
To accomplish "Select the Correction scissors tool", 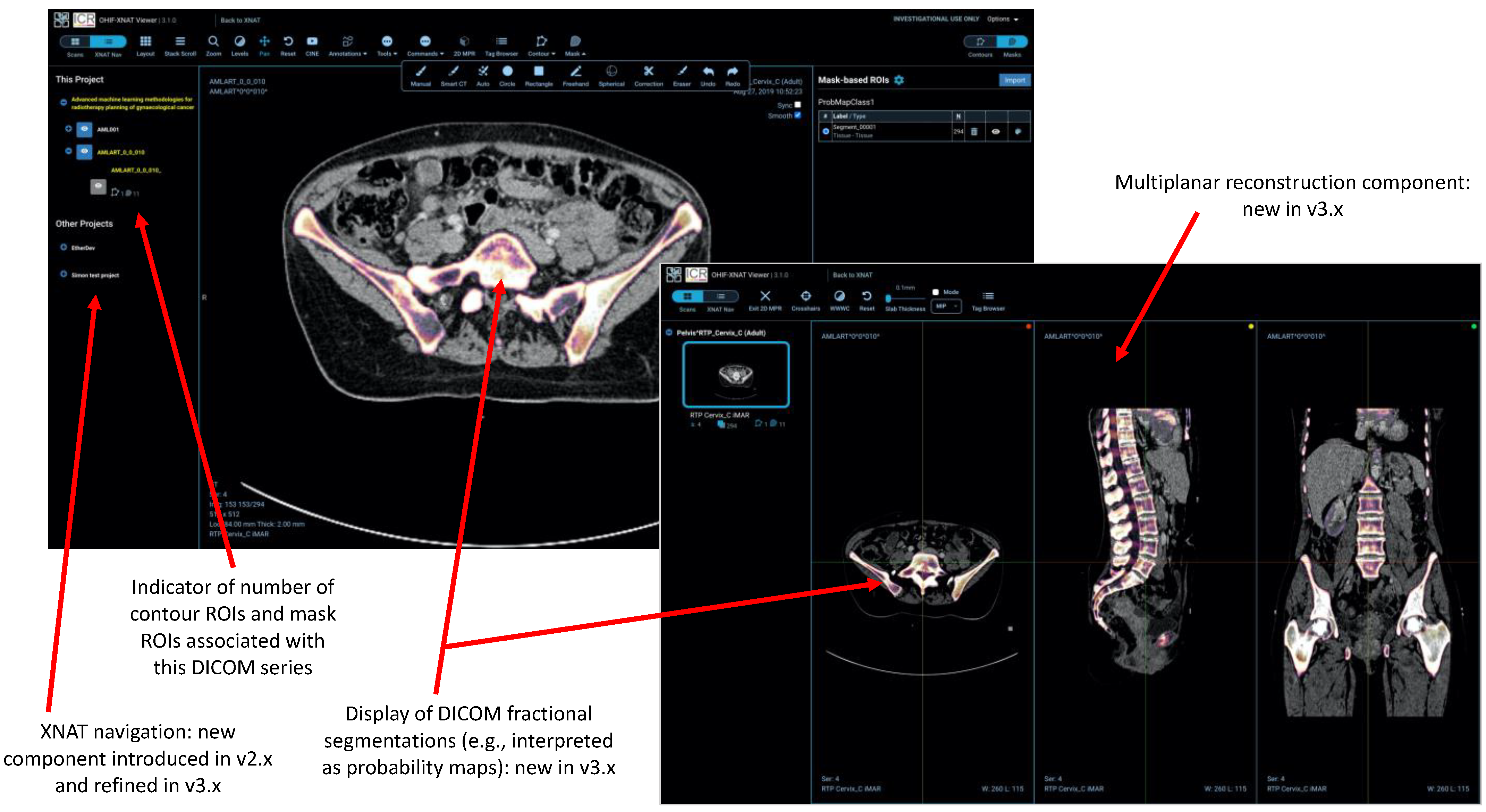I will pyautogui.click(x=648, y=76).
